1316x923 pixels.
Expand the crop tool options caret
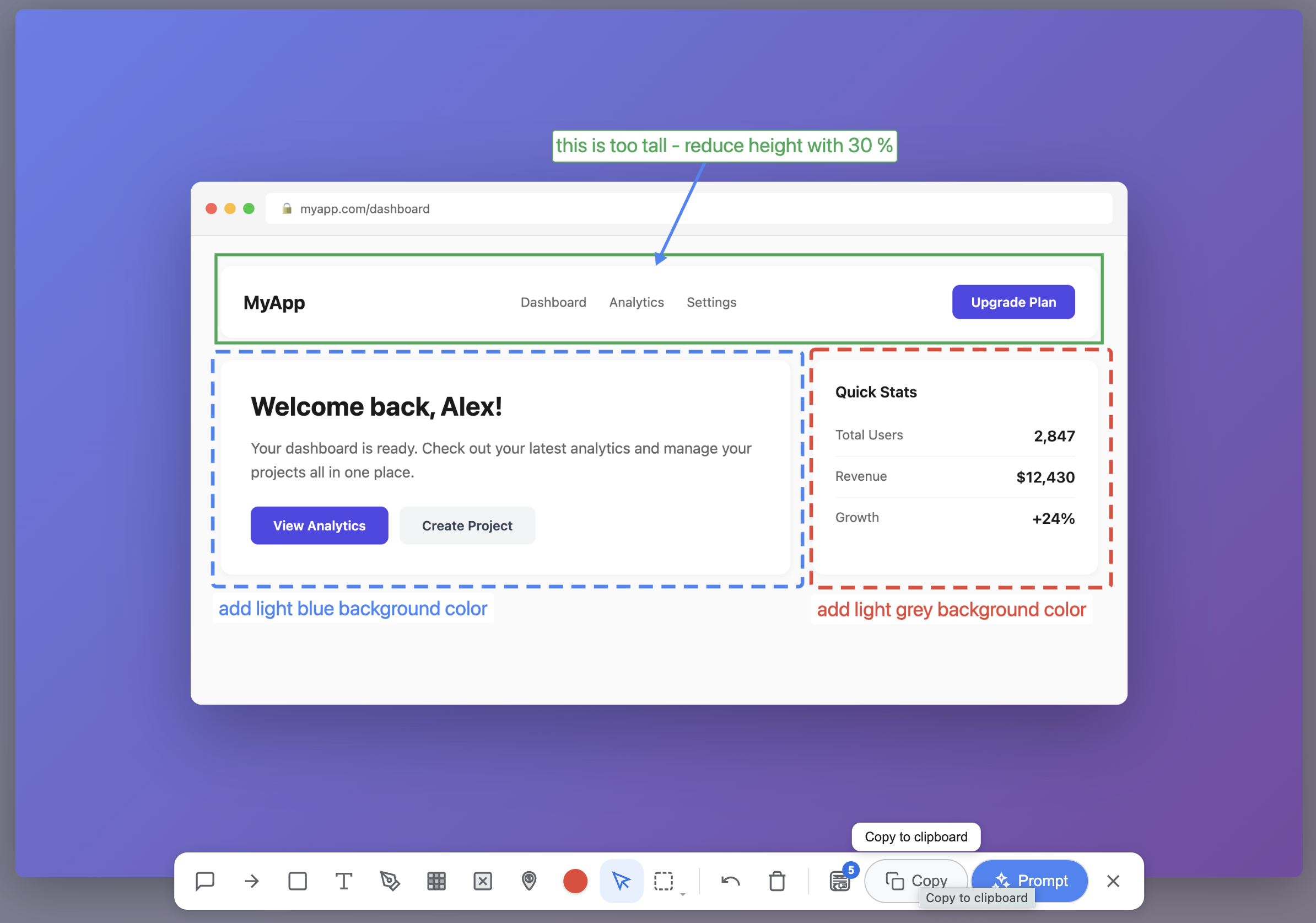683,894
